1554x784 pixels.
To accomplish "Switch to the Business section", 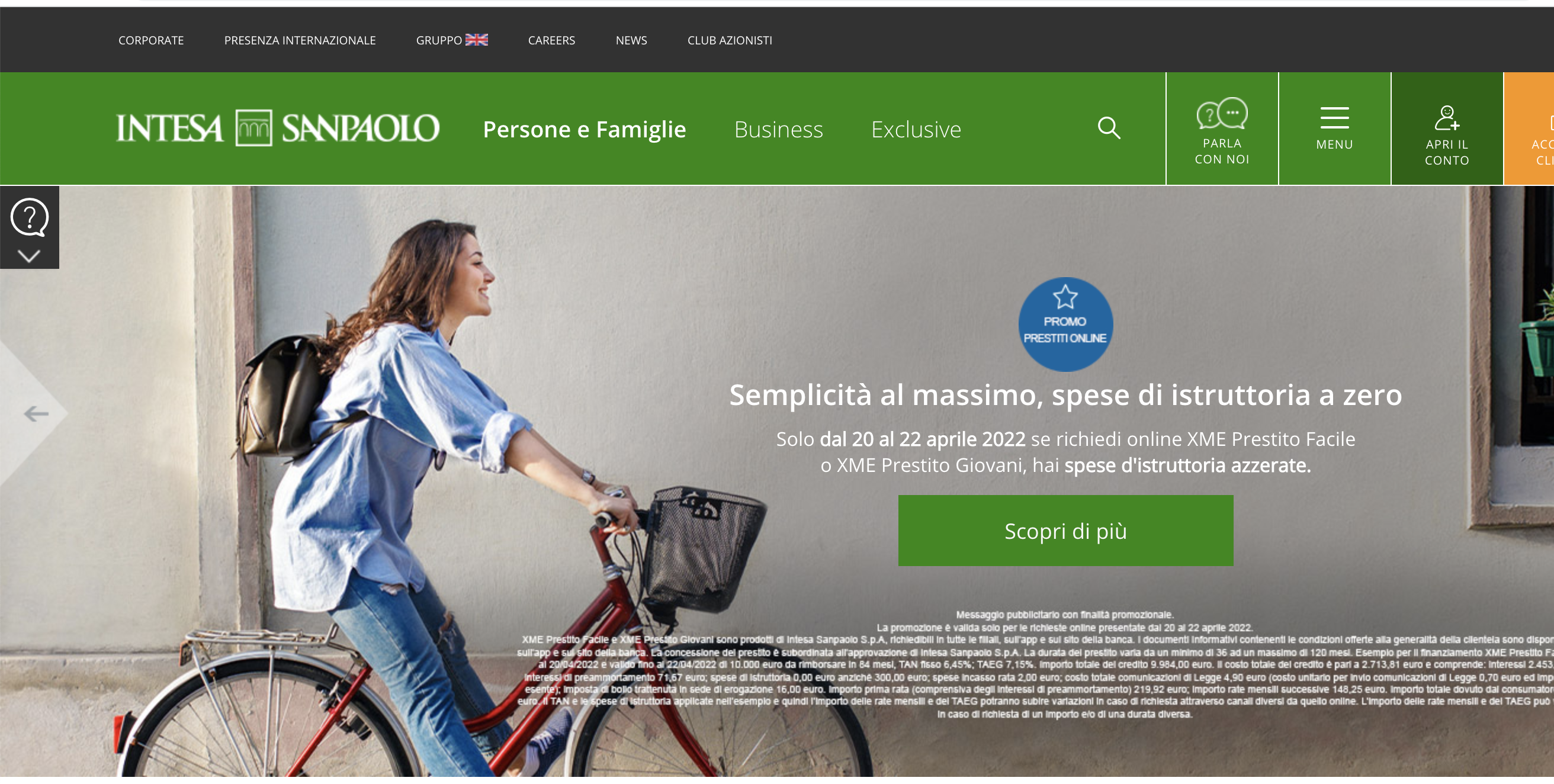I will coord(778,129).
